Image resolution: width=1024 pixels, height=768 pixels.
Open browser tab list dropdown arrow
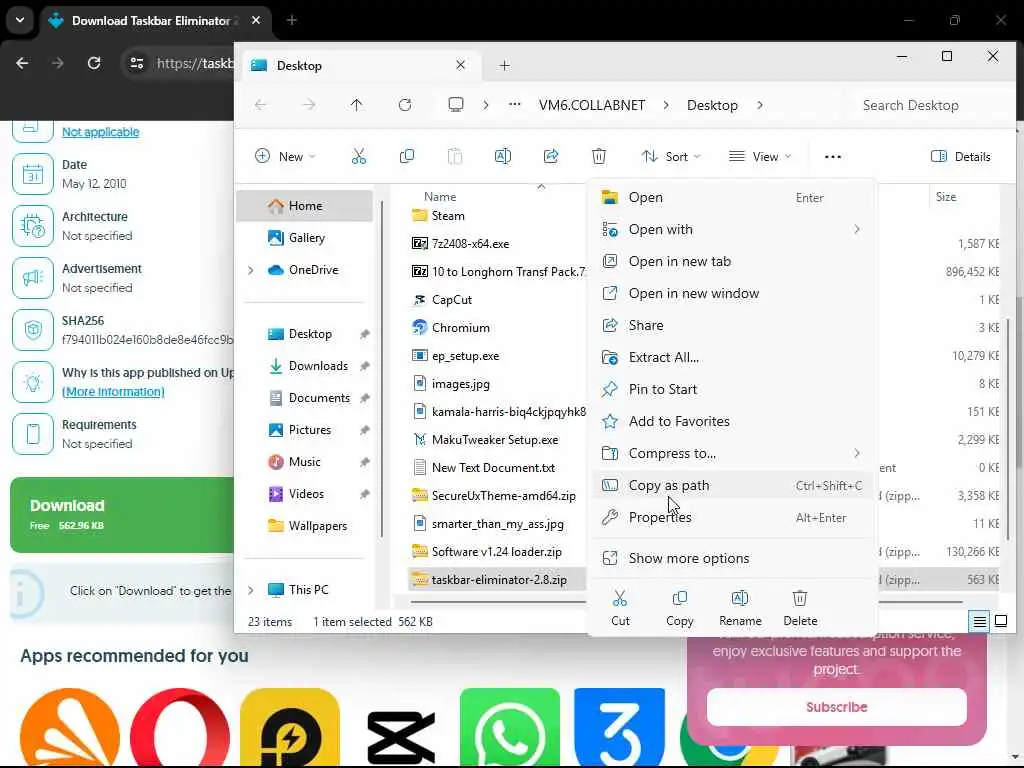tap(20, 20)
